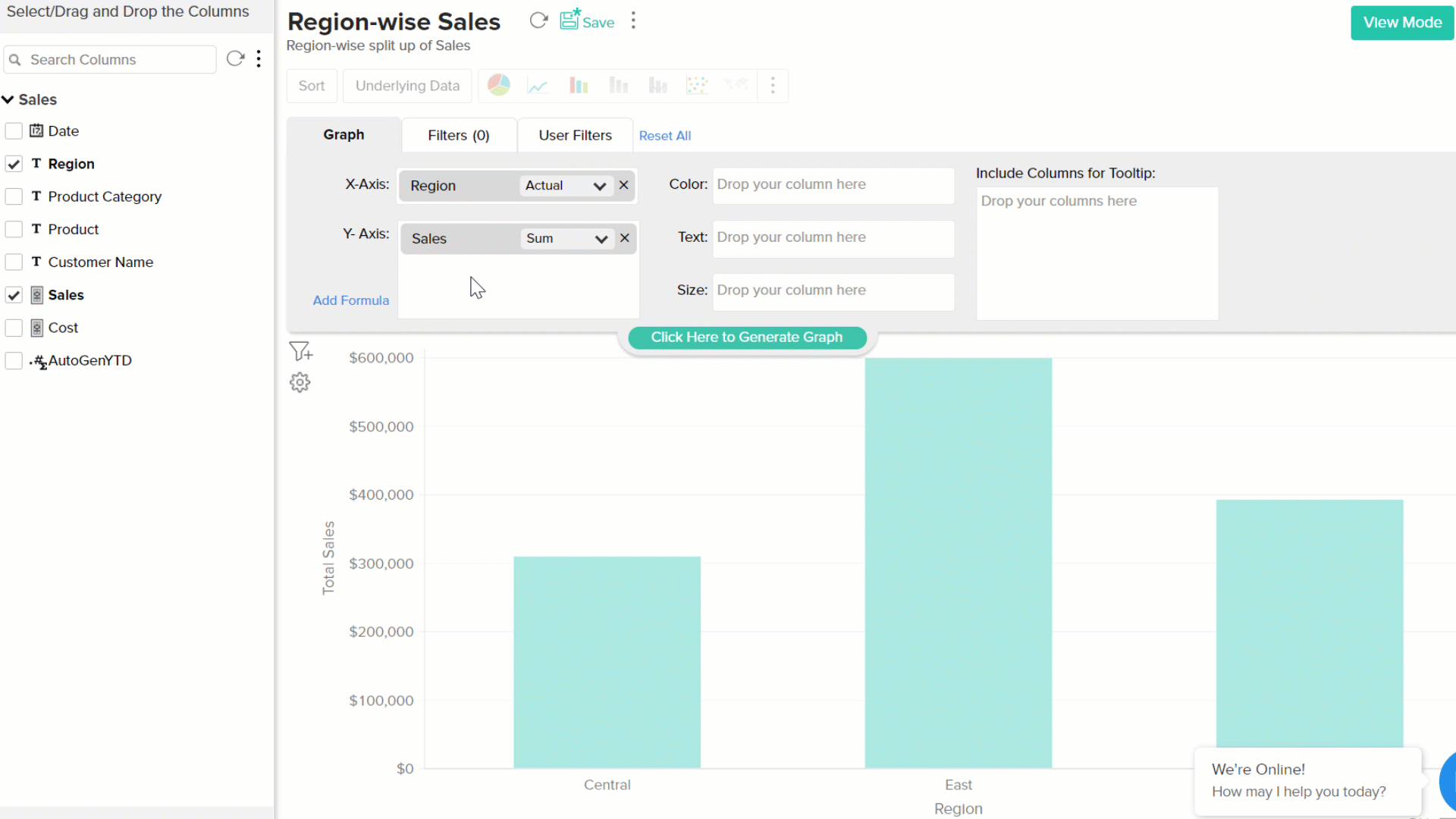Viewport: 1456px width, 819px height.
Task: Open the Sum aggregation dropdown for Sales
Action: coord(566,239)
